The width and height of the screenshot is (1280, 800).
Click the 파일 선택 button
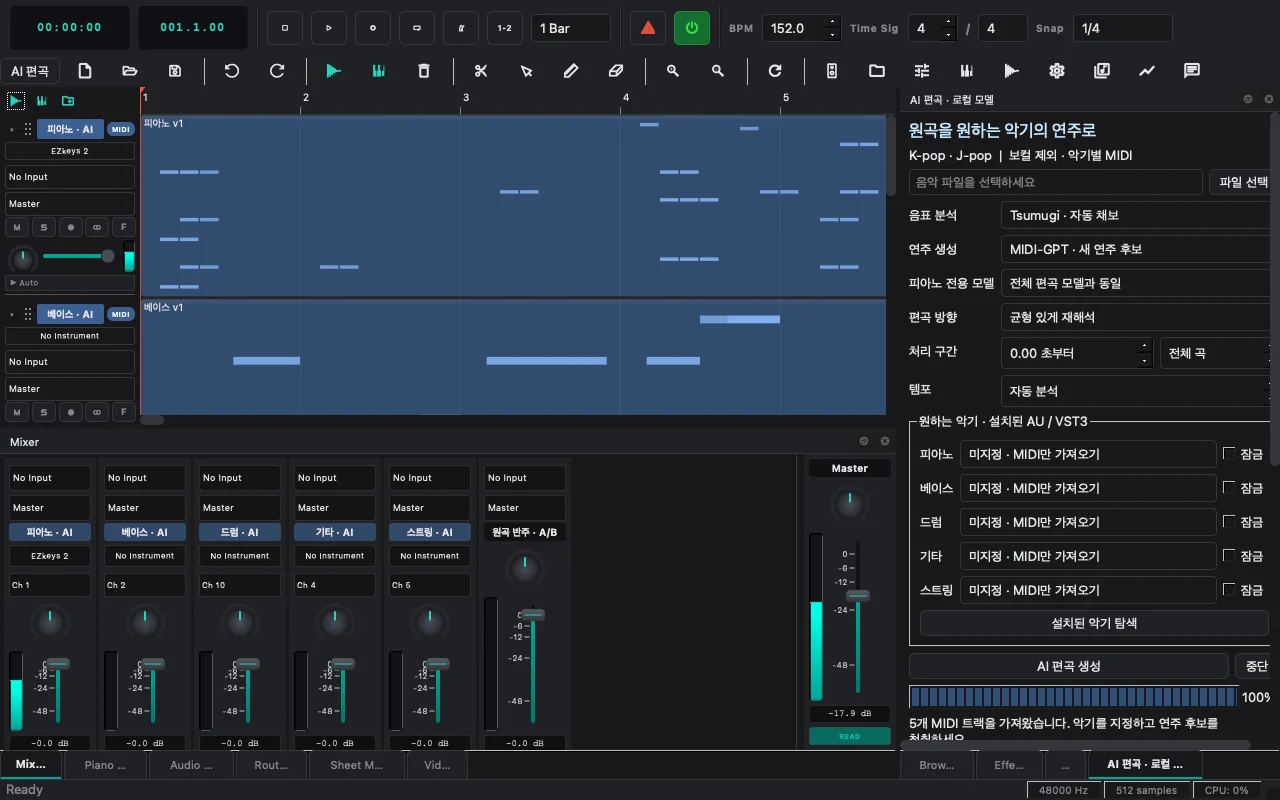click(x=1243, y=182)
